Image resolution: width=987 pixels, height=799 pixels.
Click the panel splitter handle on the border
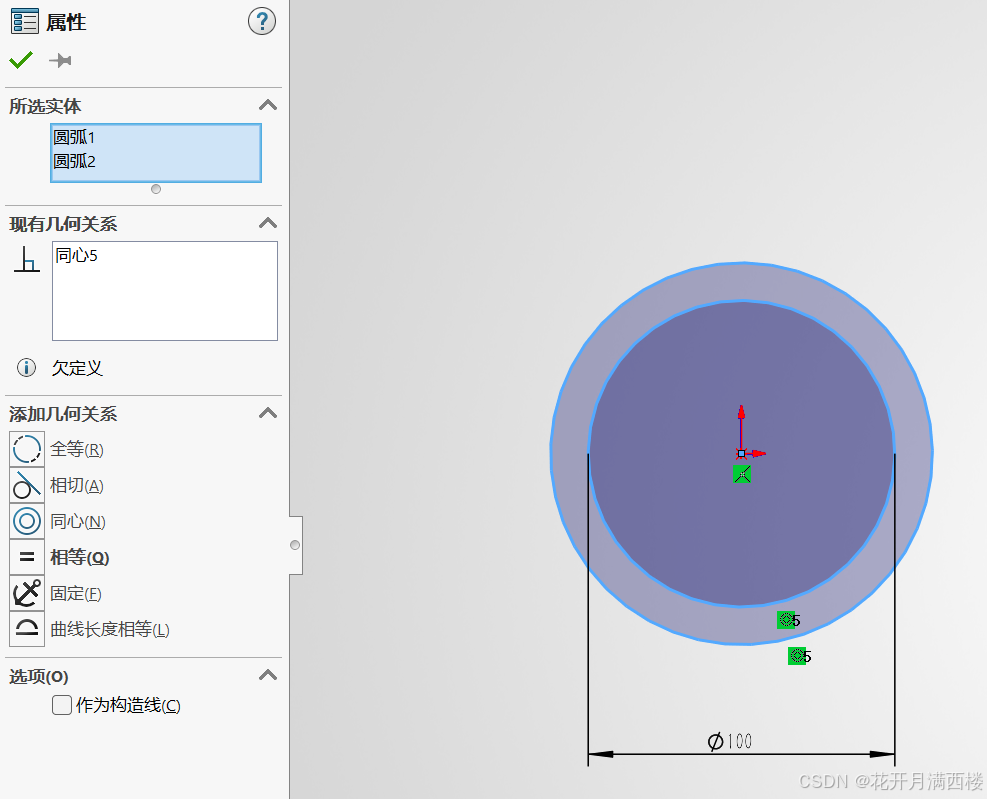tap(295, 545)
